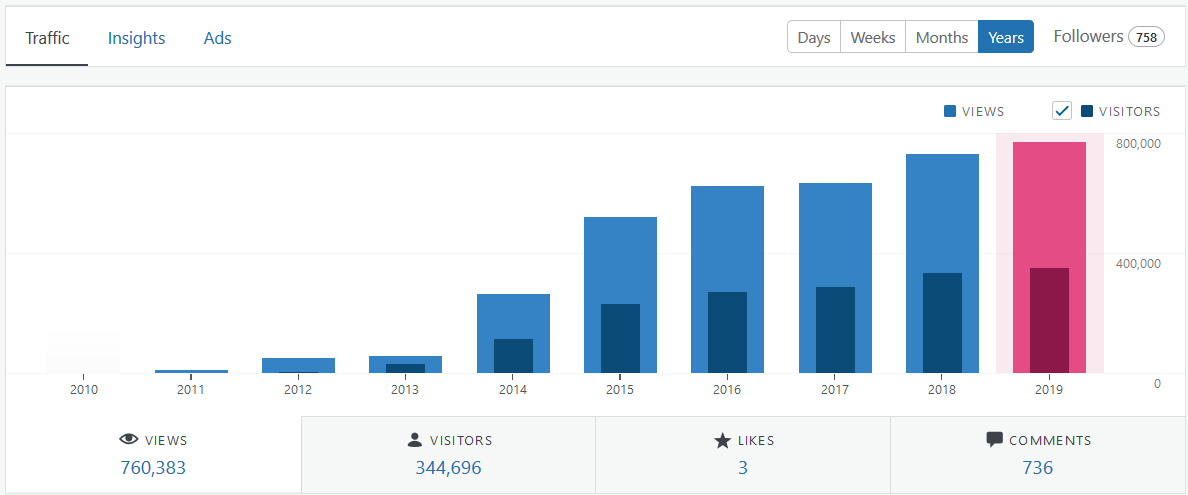
Task: Click the speech bubble Comments icon
Action: 995,440
